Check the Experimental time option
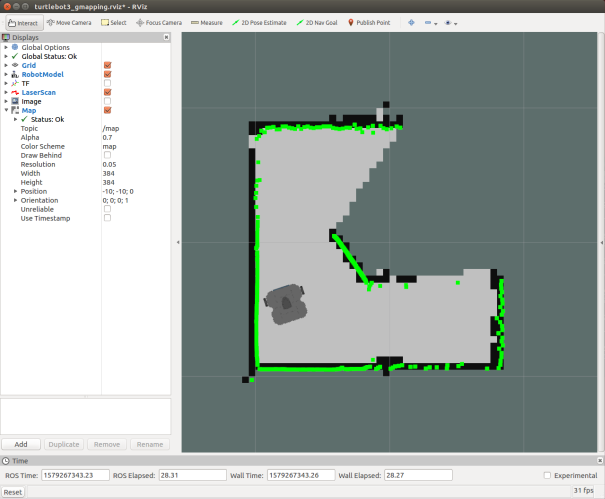Image resolution: width=605 pixels, height=499 pixels. 547,475
